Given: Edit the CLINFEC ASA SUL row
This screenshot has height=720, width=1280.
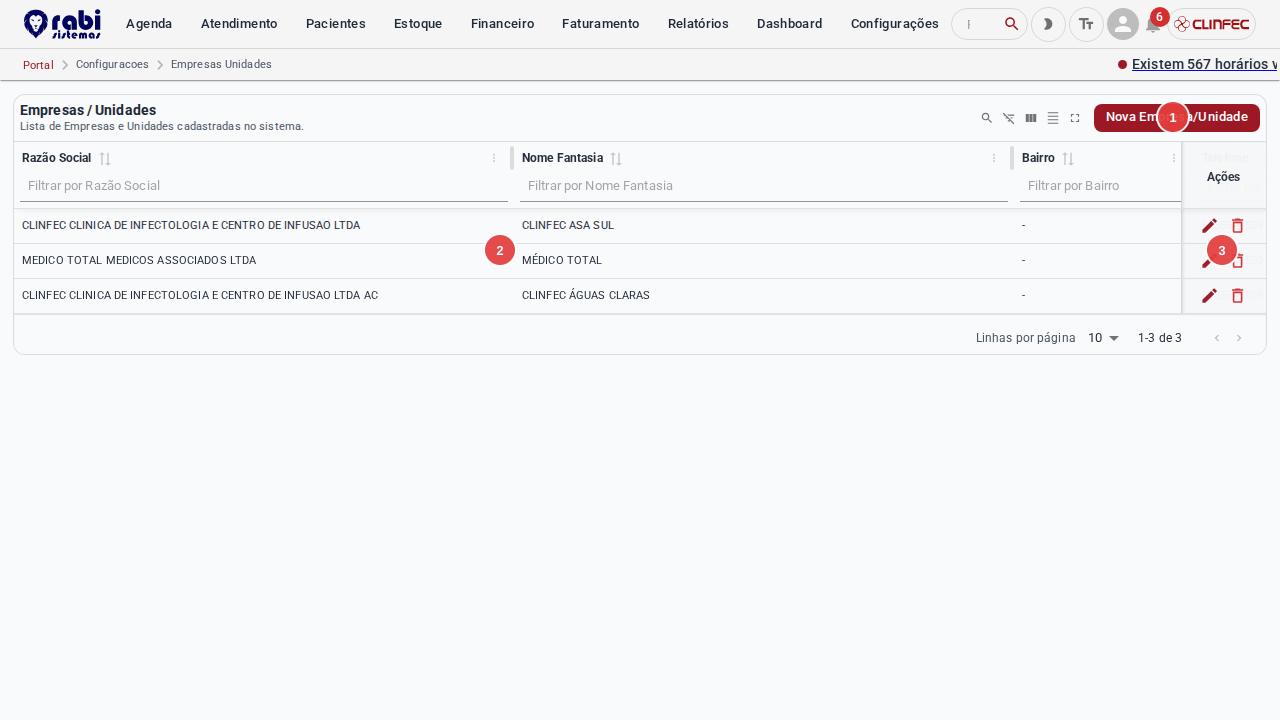Looking at the screenshot, I should pyautogui.click(x=1209, y=226).
